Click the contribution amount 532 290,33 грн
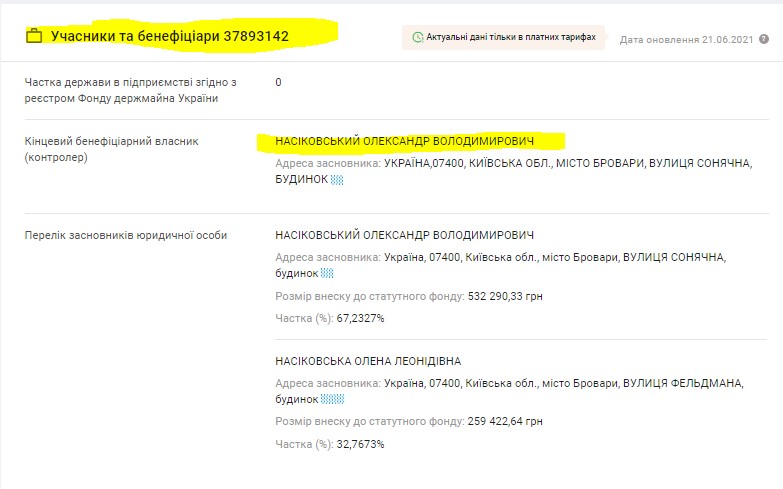Screen dimensions: 783x489 pyautogui.click(x=505, y=296)
